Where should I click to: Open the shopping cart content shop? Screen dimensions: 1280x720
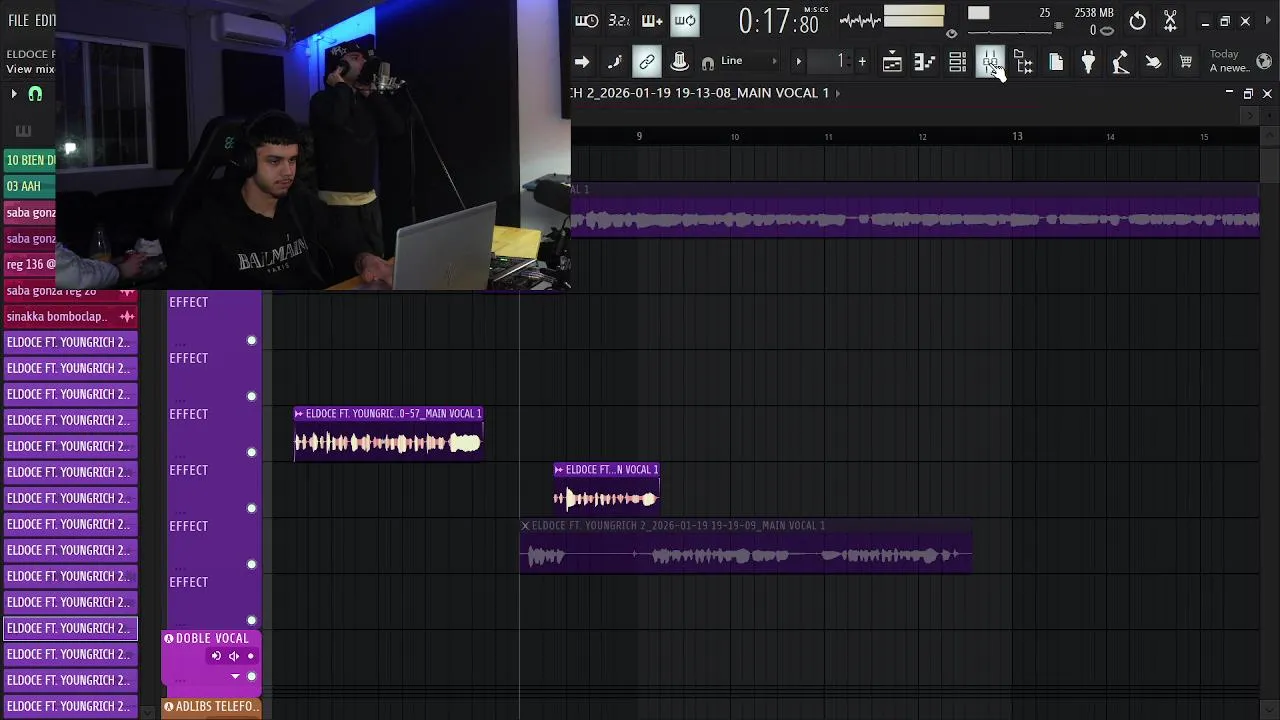click(x=1186, y=63)
